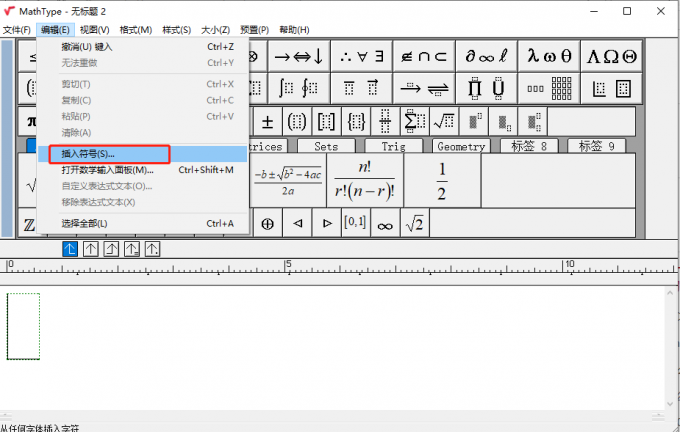Screen dimensions: 680x432
Task: Choose 打开数学输入面板(M)... menu item
Action: tap(142, 170)
